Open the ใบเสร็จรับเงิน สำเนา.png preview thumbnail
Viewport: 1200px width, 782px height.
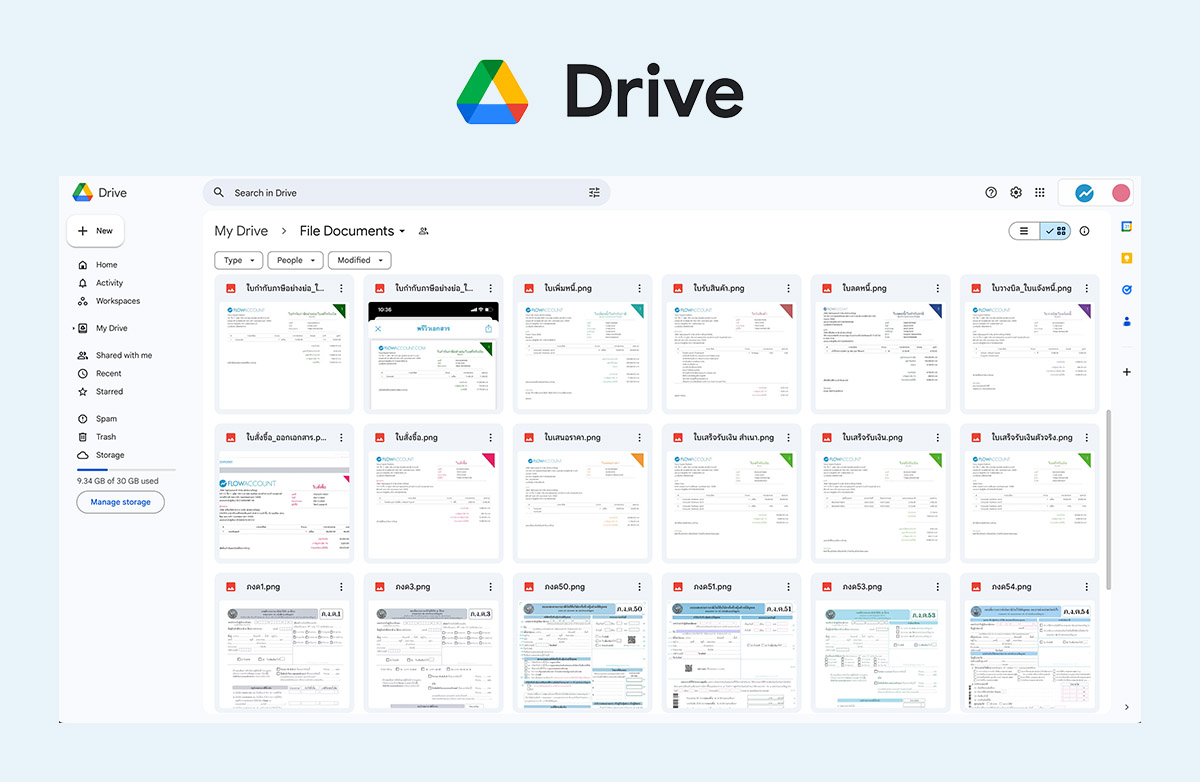click(x=730, y=505)
